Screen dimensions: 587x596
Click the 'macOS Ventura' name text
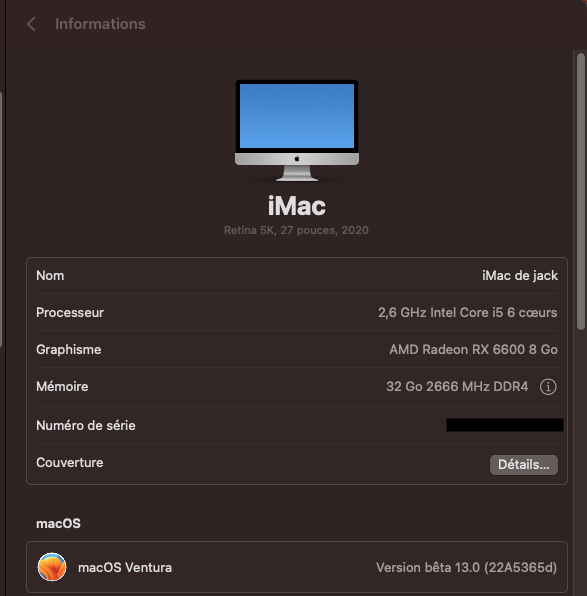point(125,567)
